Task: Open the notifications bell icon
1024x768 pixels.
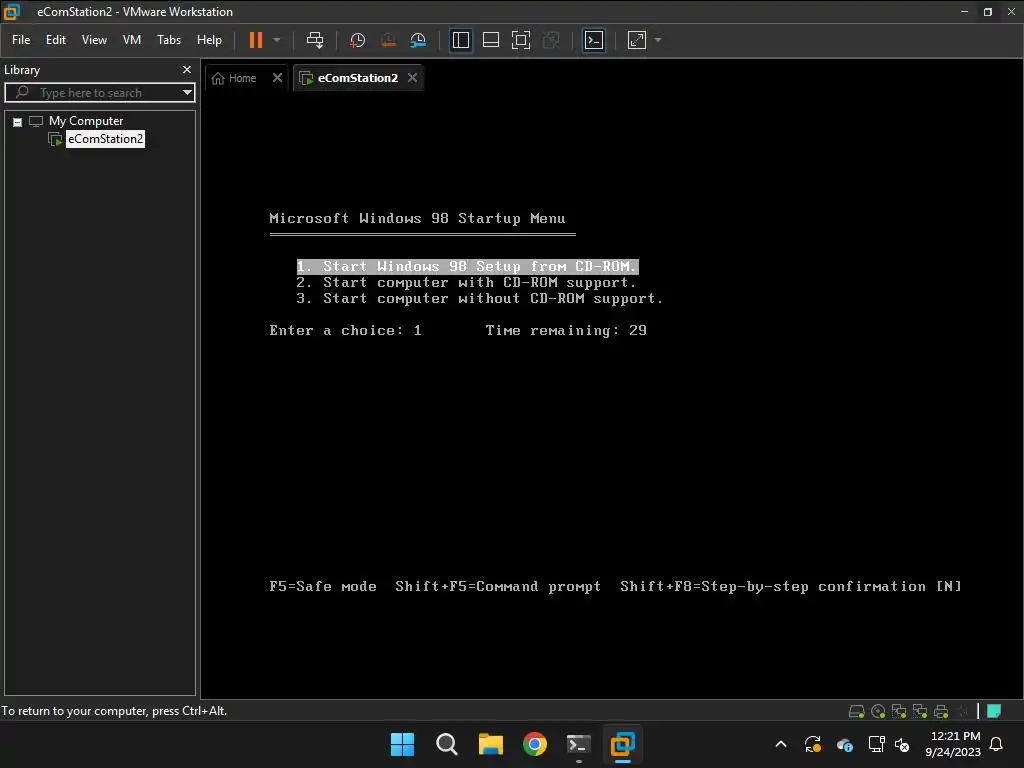Action: coord(997,744)
